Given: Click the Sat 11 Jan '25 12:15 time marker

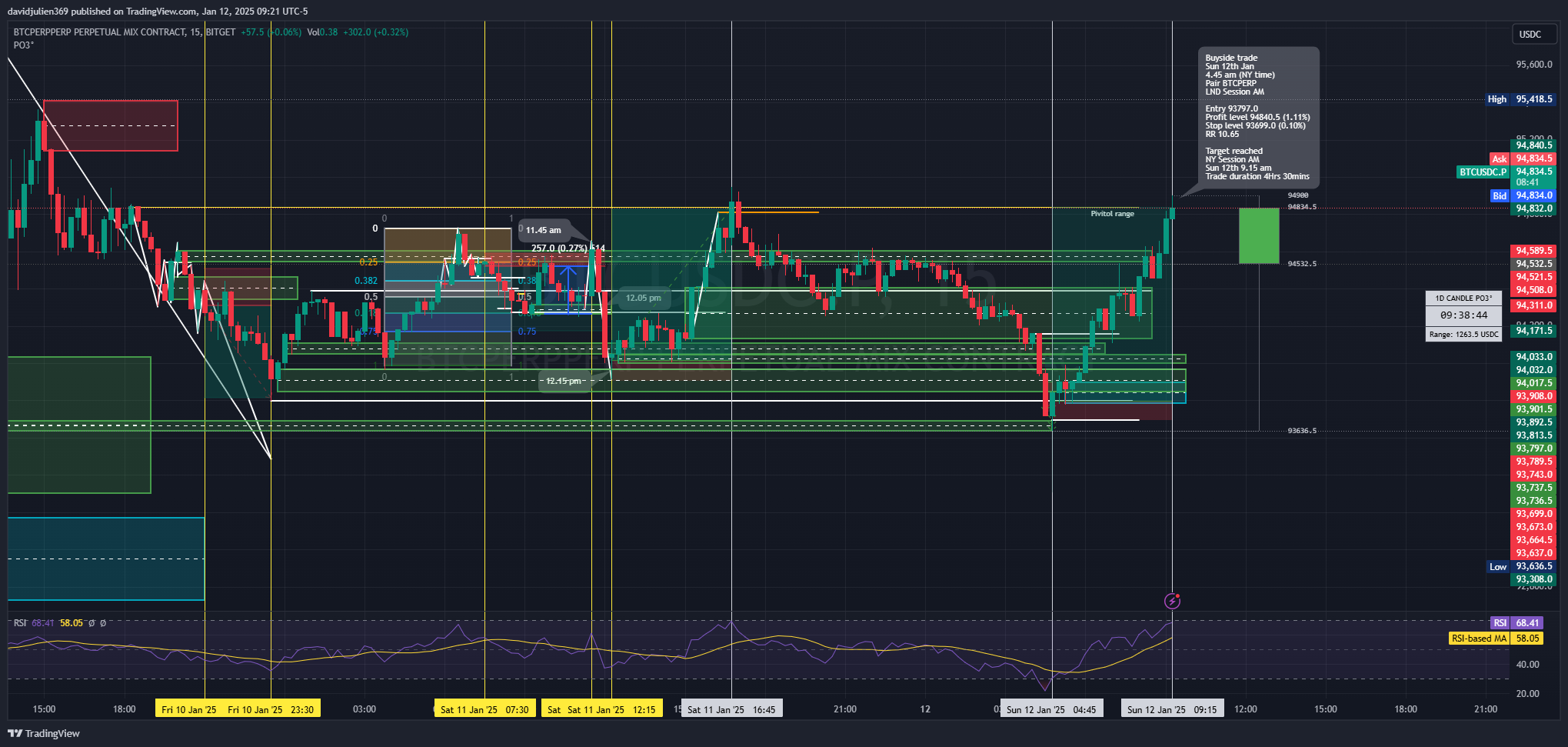Looking at the screenshot, I should click(611, 709).
